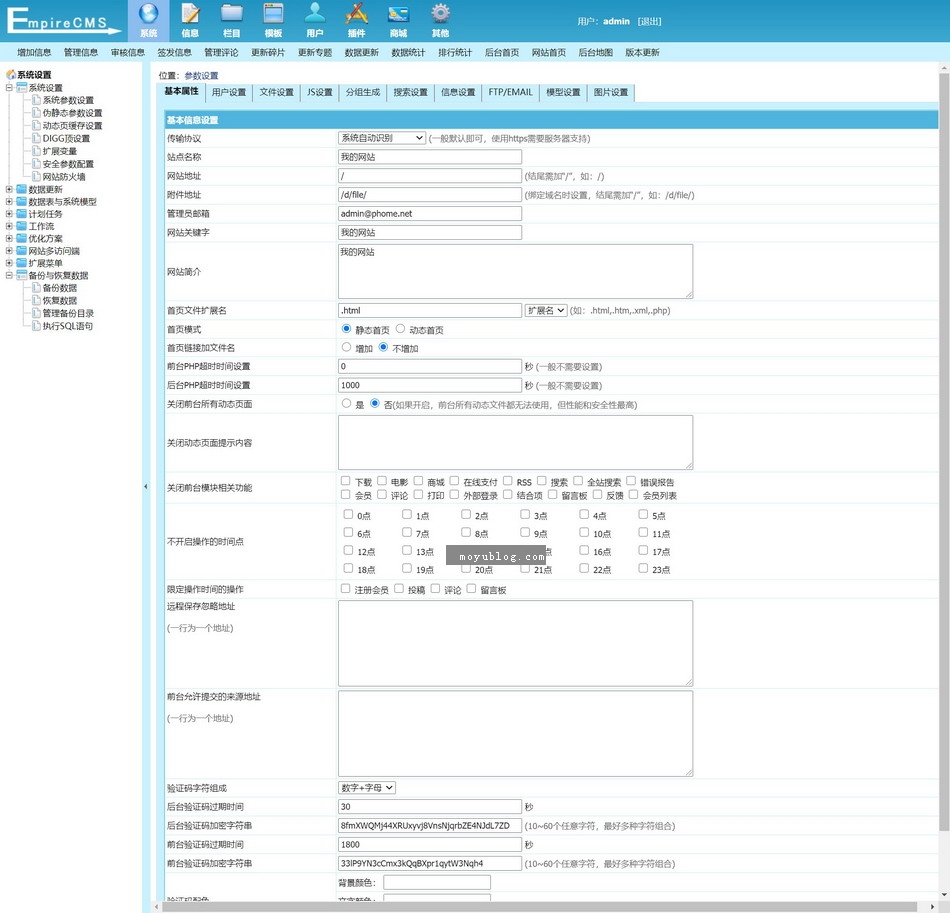Collapse the left sidebar with the arrow handle
Viewport: 950px width, 913px height.
(x=145, y=486)
